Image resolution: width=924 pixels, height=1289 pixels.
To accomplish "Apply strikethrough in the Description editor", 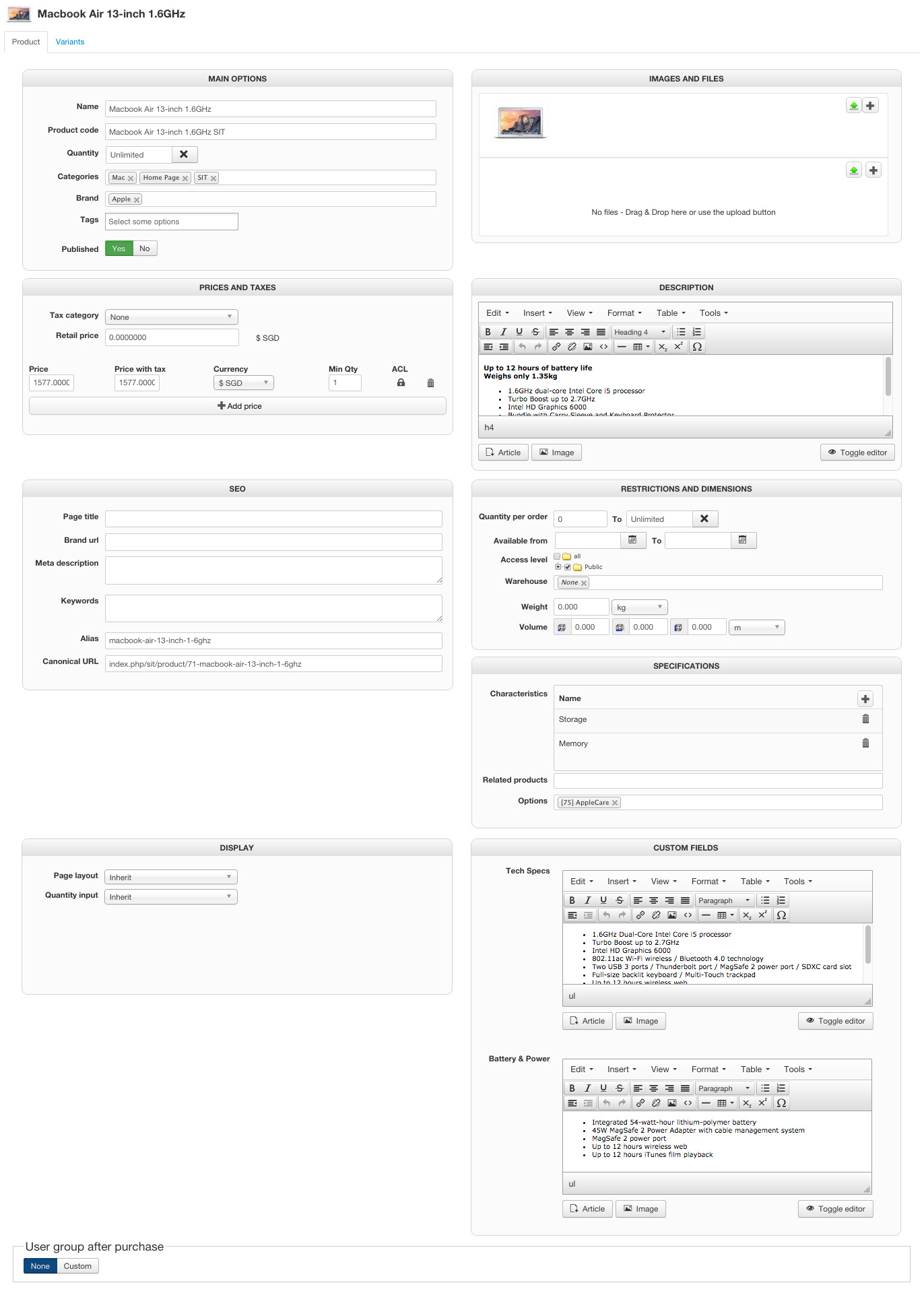I will click(535, 332).
